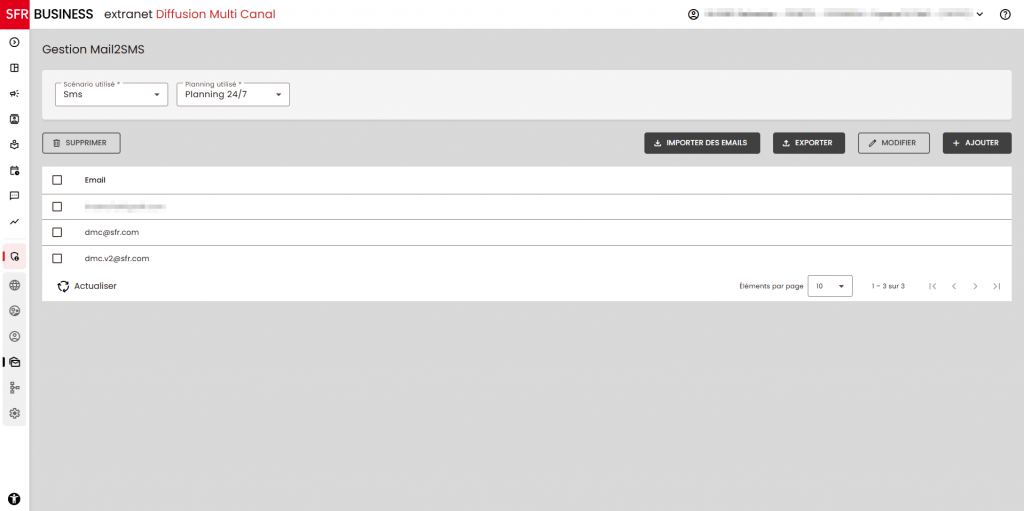
Task: Click the megaphone campaign icon in sidebar
Action: (x=14, y=93)
